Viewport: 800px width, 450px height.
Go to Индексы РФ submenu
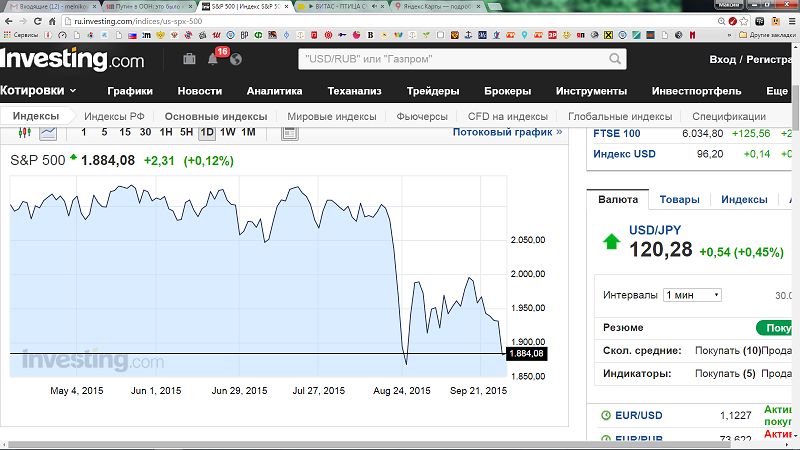pyautogui.click(x=114, y=116)
